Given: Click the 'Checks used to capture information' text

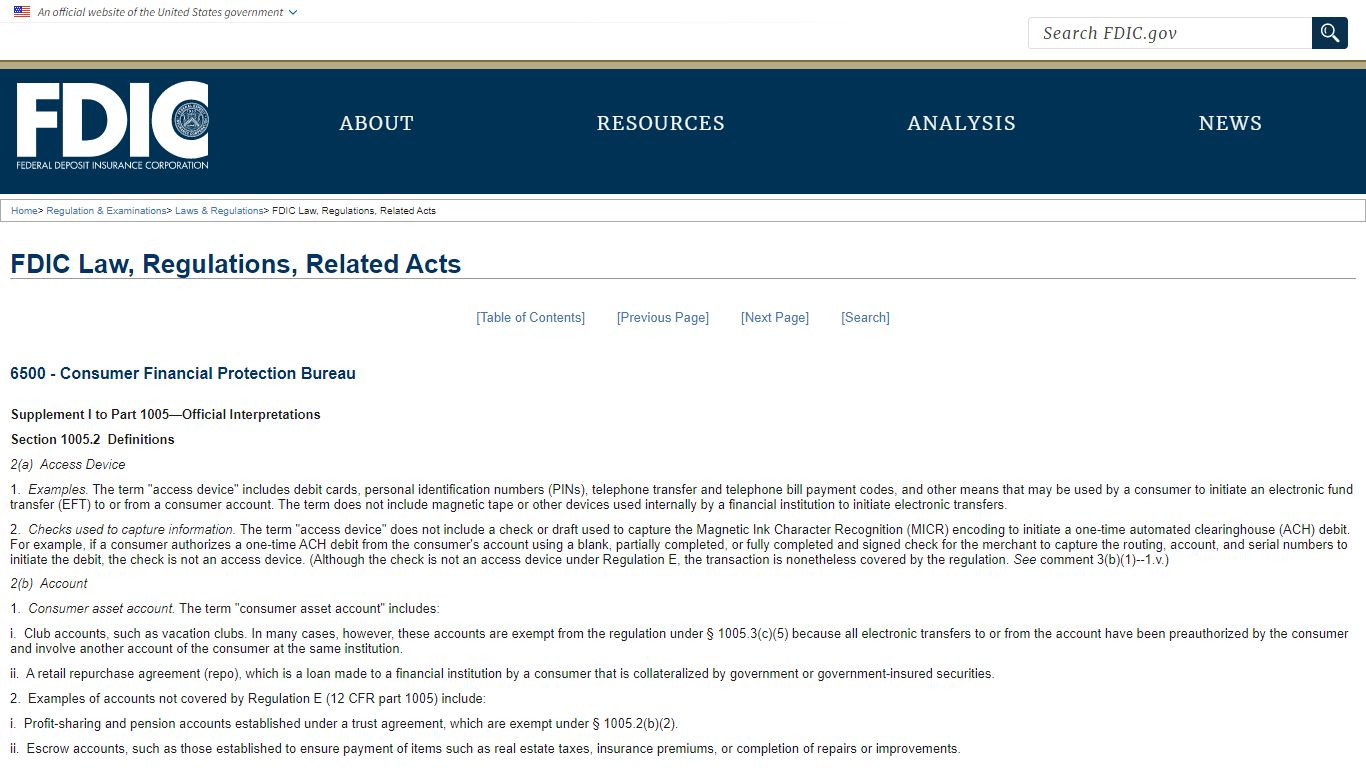Looking at the screenshot, I should pyautogui.click(x=131, y=530).
